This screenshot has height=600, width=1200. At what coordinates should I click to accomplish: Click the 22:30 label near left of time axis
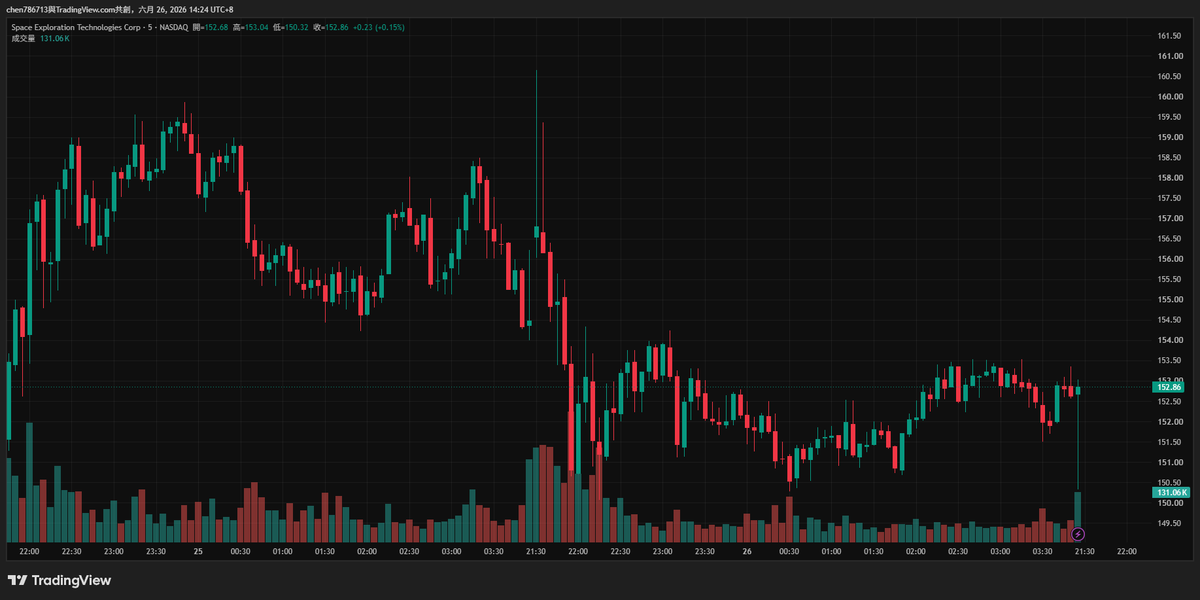click(x=71, y=551)
